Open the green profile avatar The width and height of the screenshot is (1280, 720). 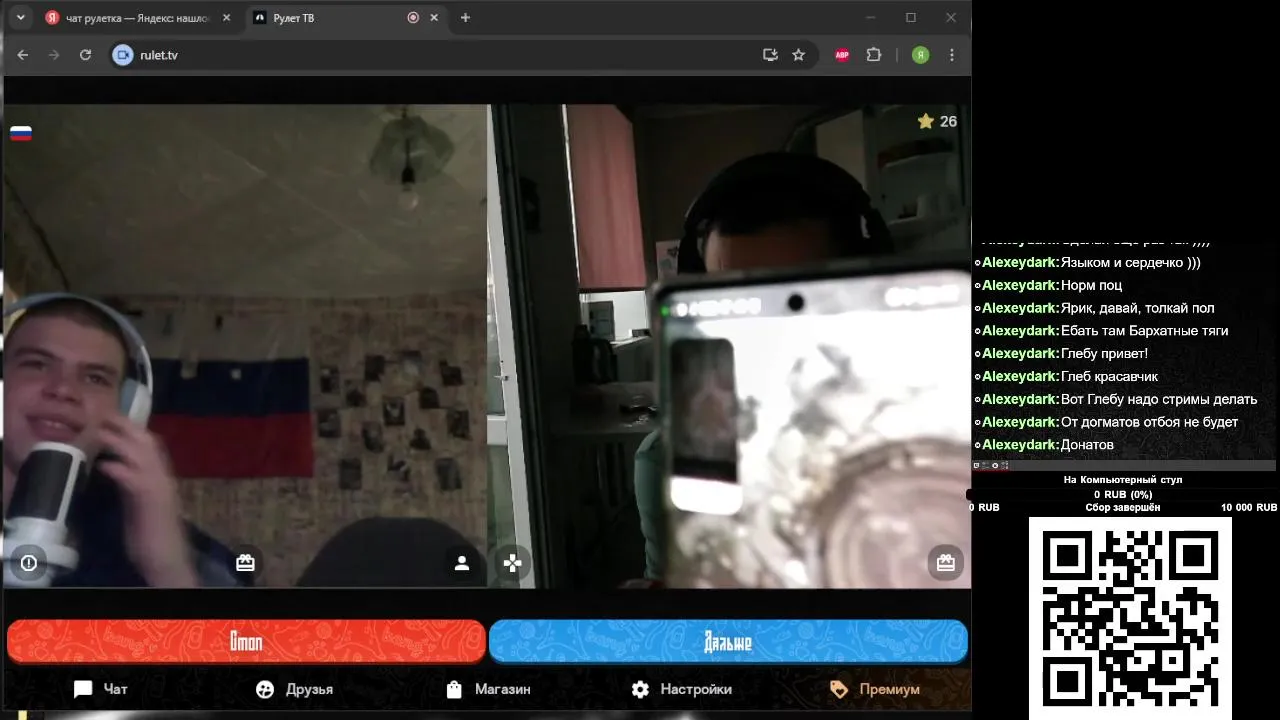(921, 55)
